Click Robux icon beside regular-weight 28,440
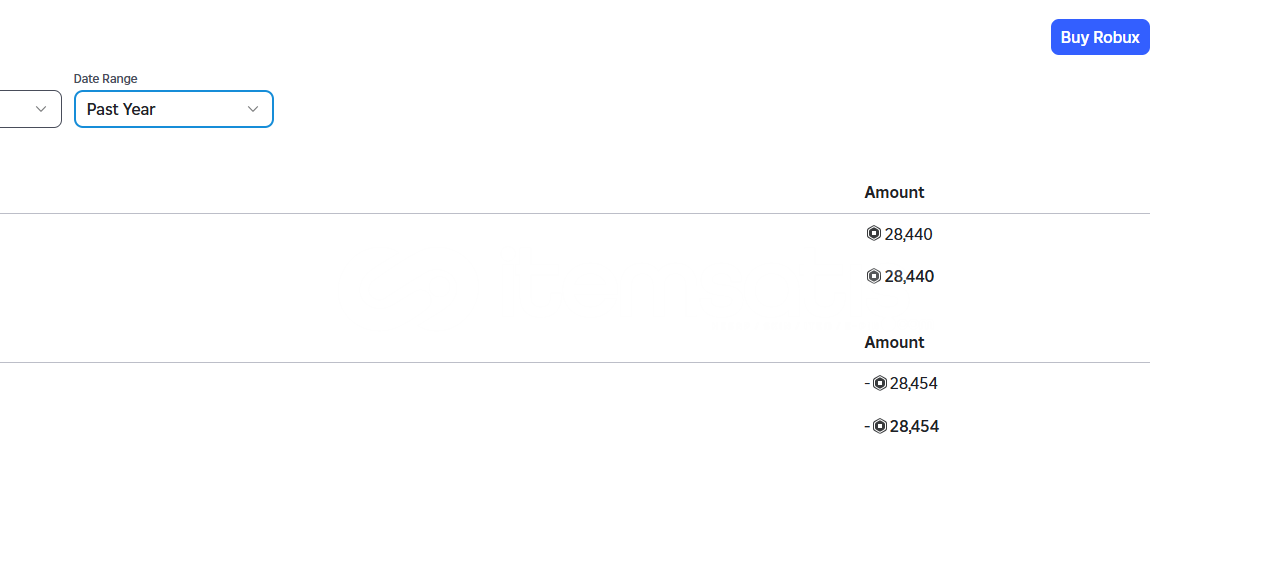The image size is (1272, 578). pyautogui.click(x=873, y=233)
